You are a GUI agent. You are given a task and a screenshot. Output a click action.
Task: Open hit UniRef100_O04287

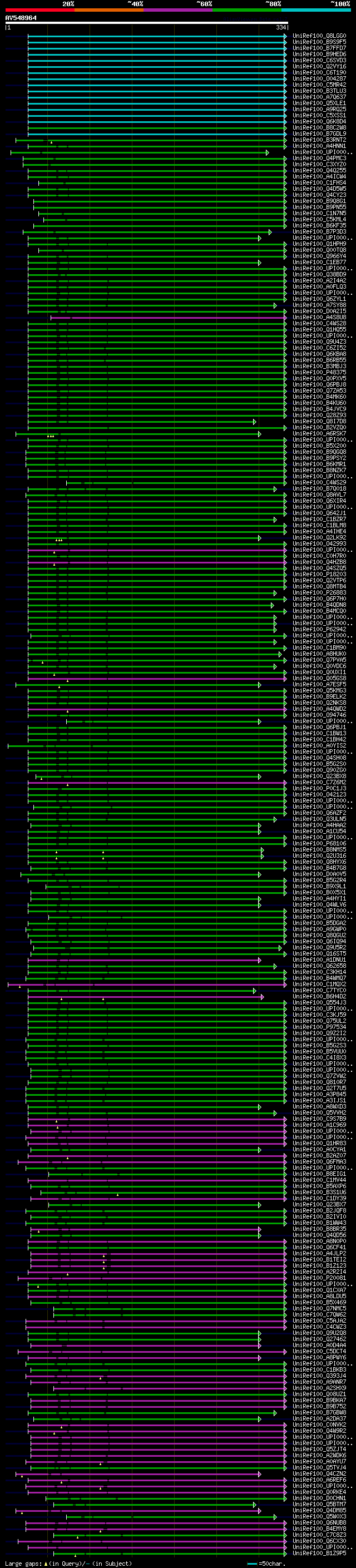pos(319,78)
